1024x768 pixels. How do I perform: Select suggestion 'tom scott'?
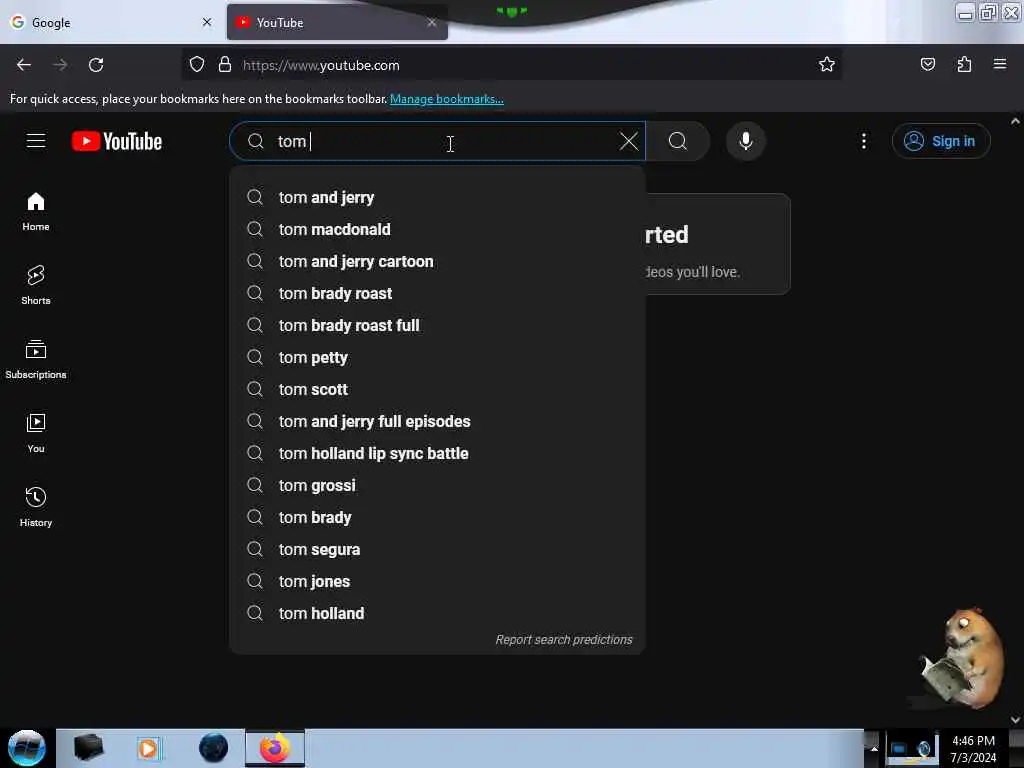437,389
